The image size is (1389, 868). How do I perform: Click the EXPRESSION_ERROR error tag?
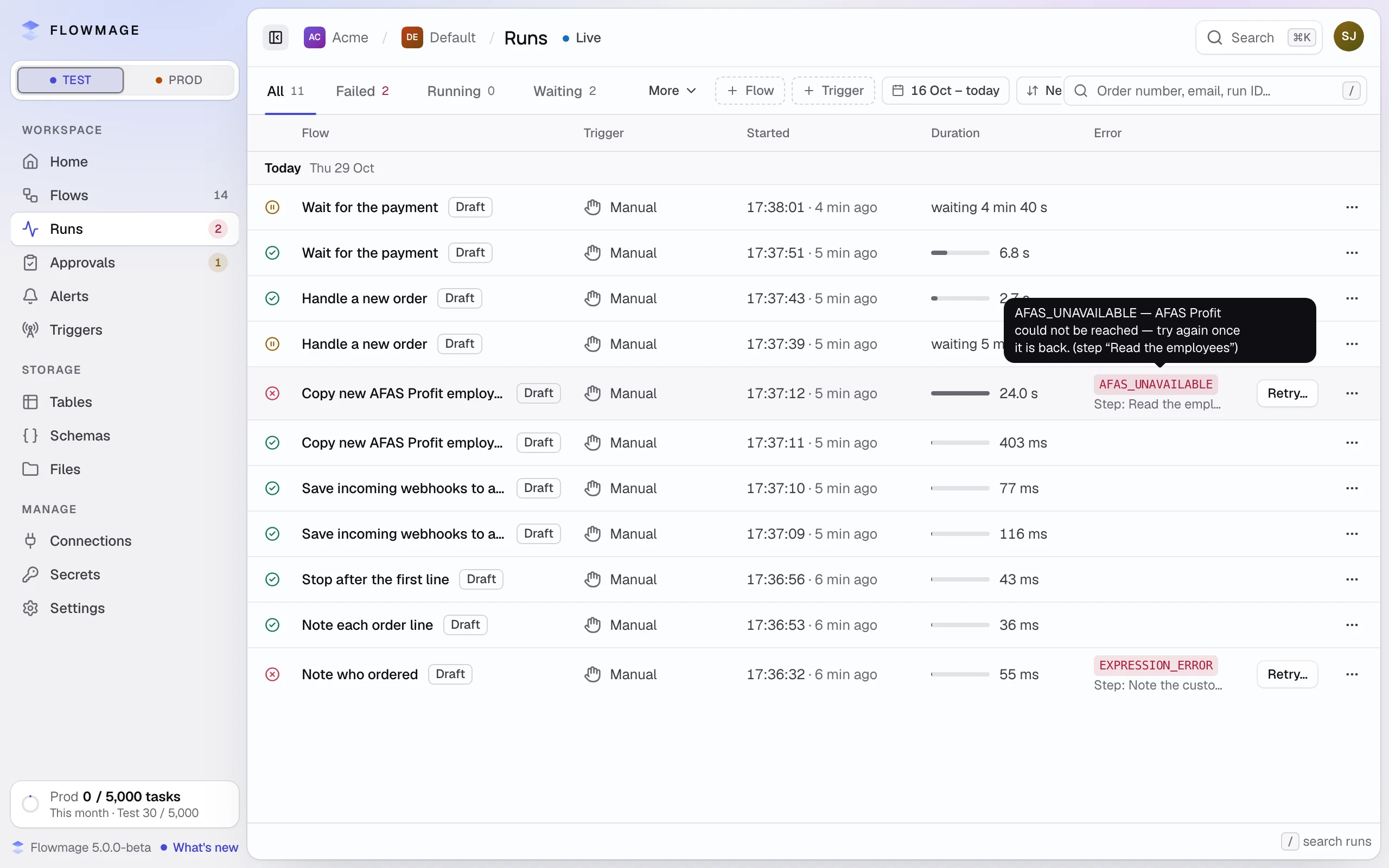1155,665
